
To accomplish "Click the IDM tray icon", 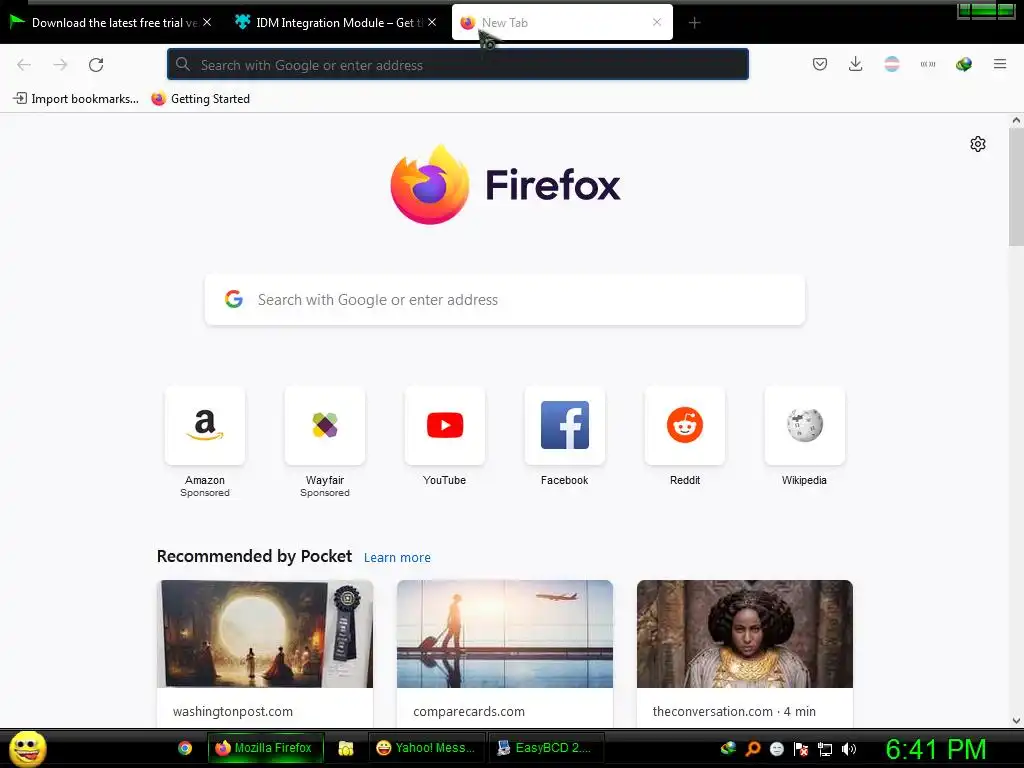I will tap(728, 748).
